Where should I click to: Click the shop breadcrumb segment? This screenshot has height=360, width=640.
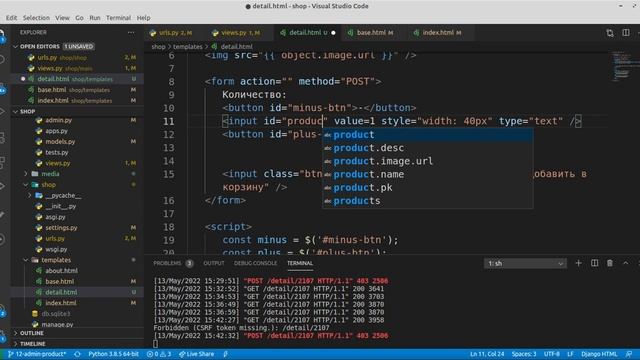(158, 47)
